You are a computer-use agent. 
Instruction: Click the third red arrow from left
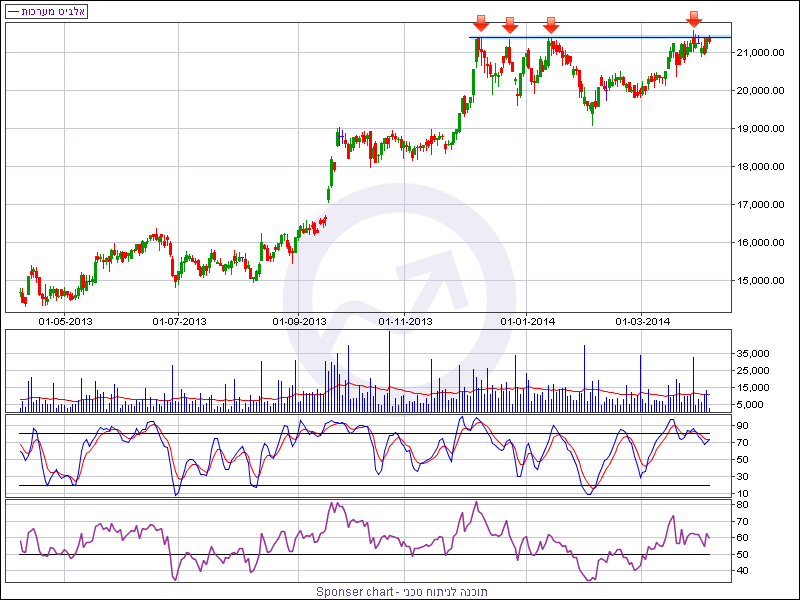551,24
